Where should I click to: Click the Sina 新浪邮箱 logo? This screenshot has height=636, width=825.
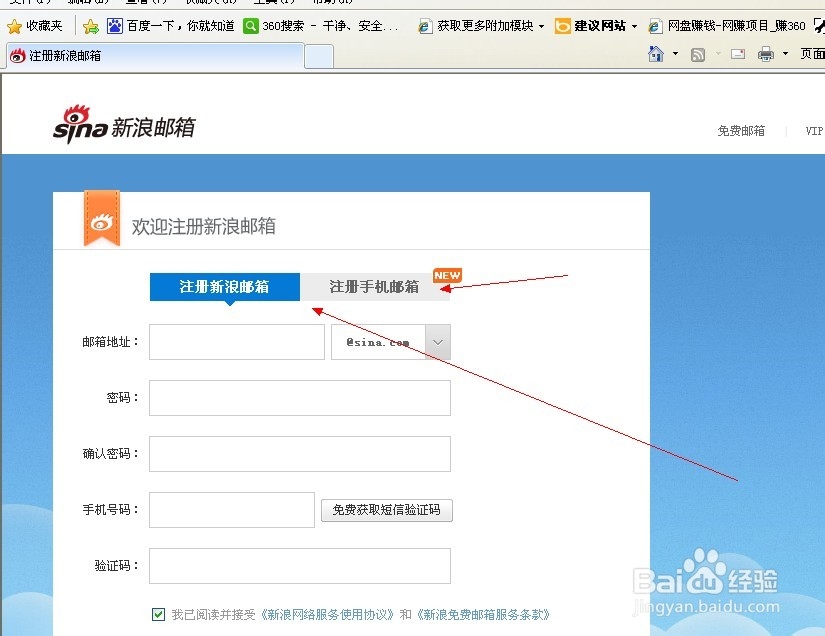click(124, 124)
